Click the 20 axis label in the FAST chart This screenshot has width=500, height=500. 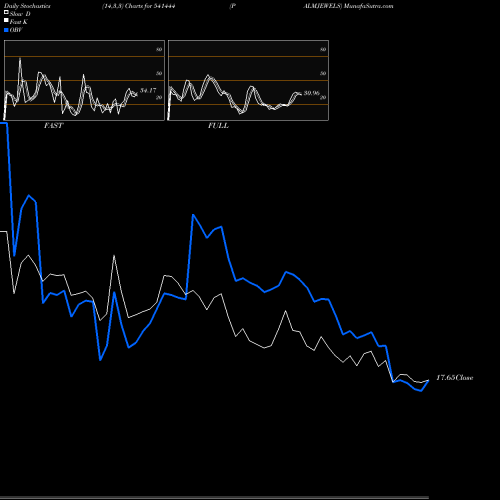coord(159,97)
